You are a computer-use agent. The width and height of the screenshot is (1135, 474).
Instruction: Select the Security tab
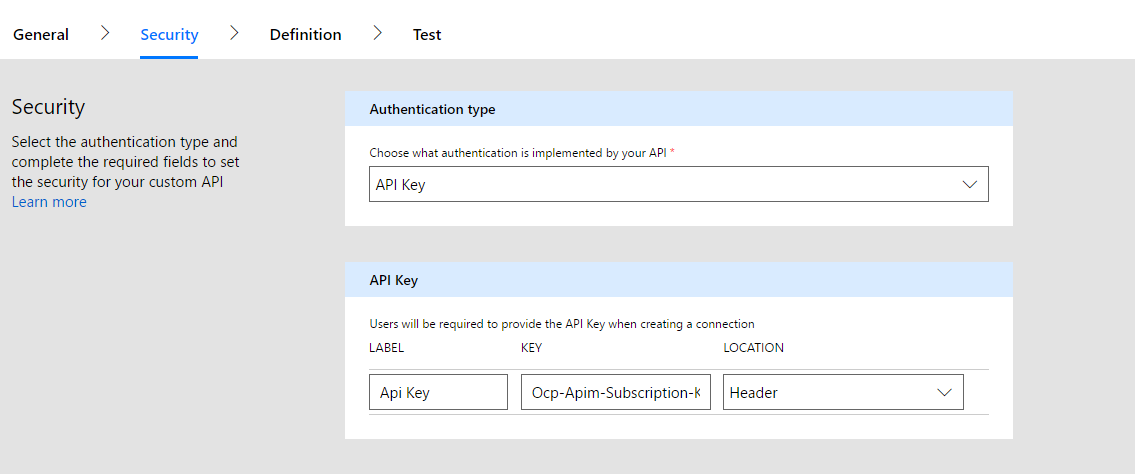click(x=169, y=35)
